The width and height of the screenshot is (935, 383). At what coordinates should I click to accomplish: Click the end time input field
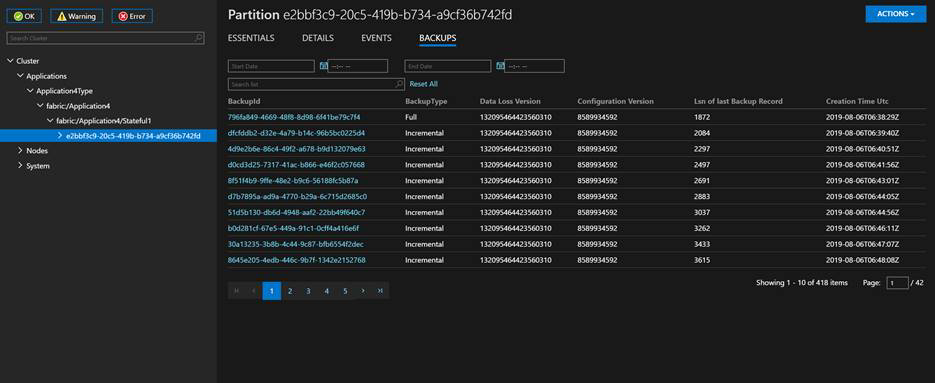tap(535, 66)
